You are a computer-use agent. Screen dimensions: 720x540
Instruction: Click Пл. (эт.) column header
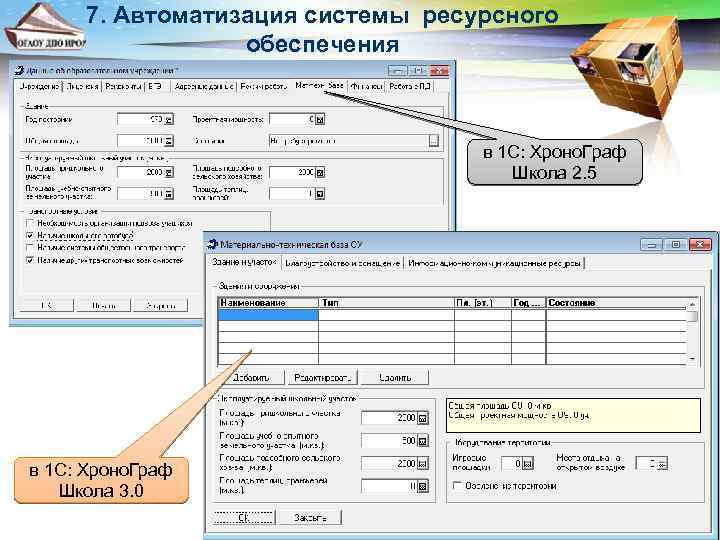[x=483, y=303]
